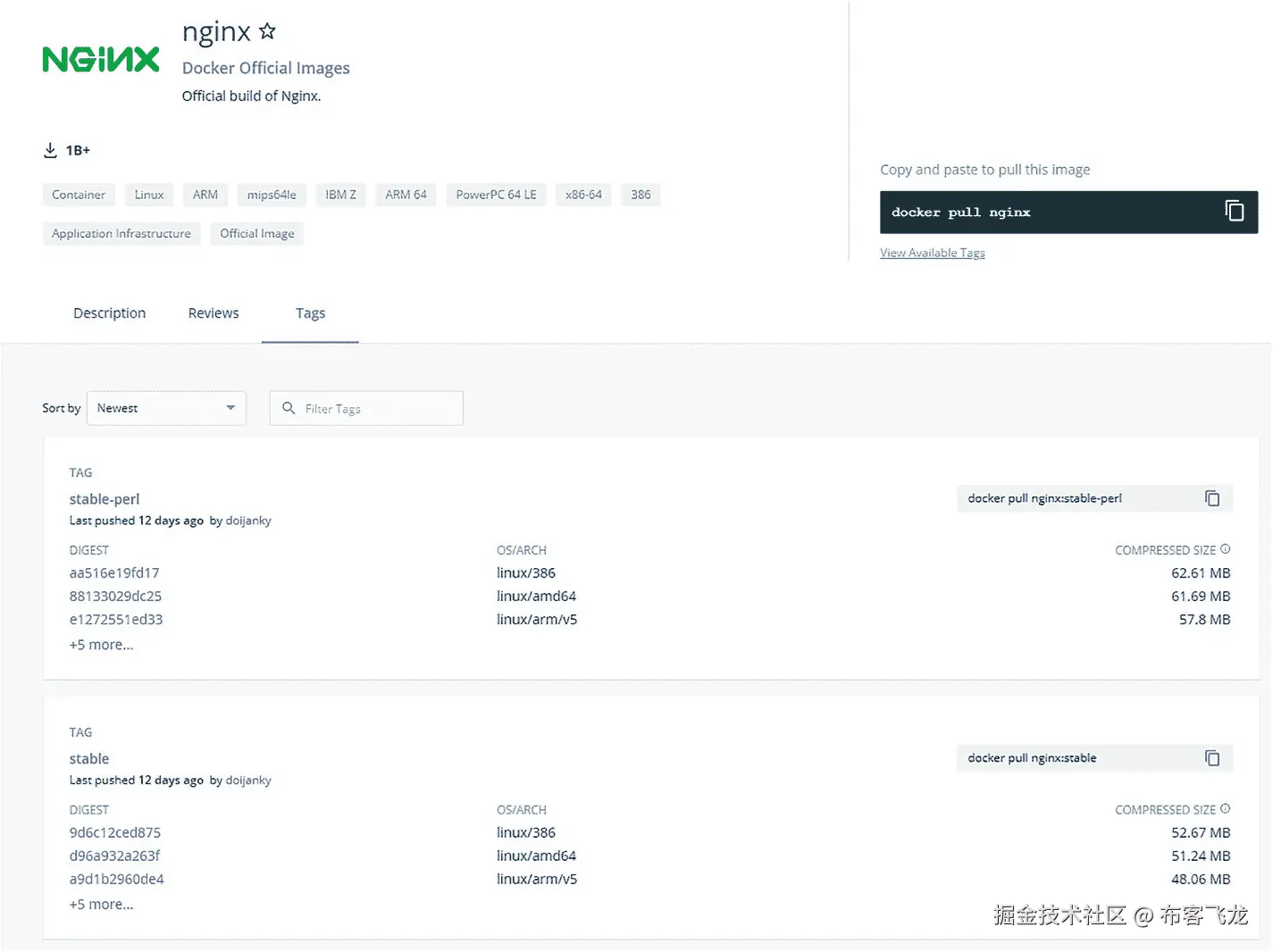
Task: Open the stable tag link
Action: [89, 759]
